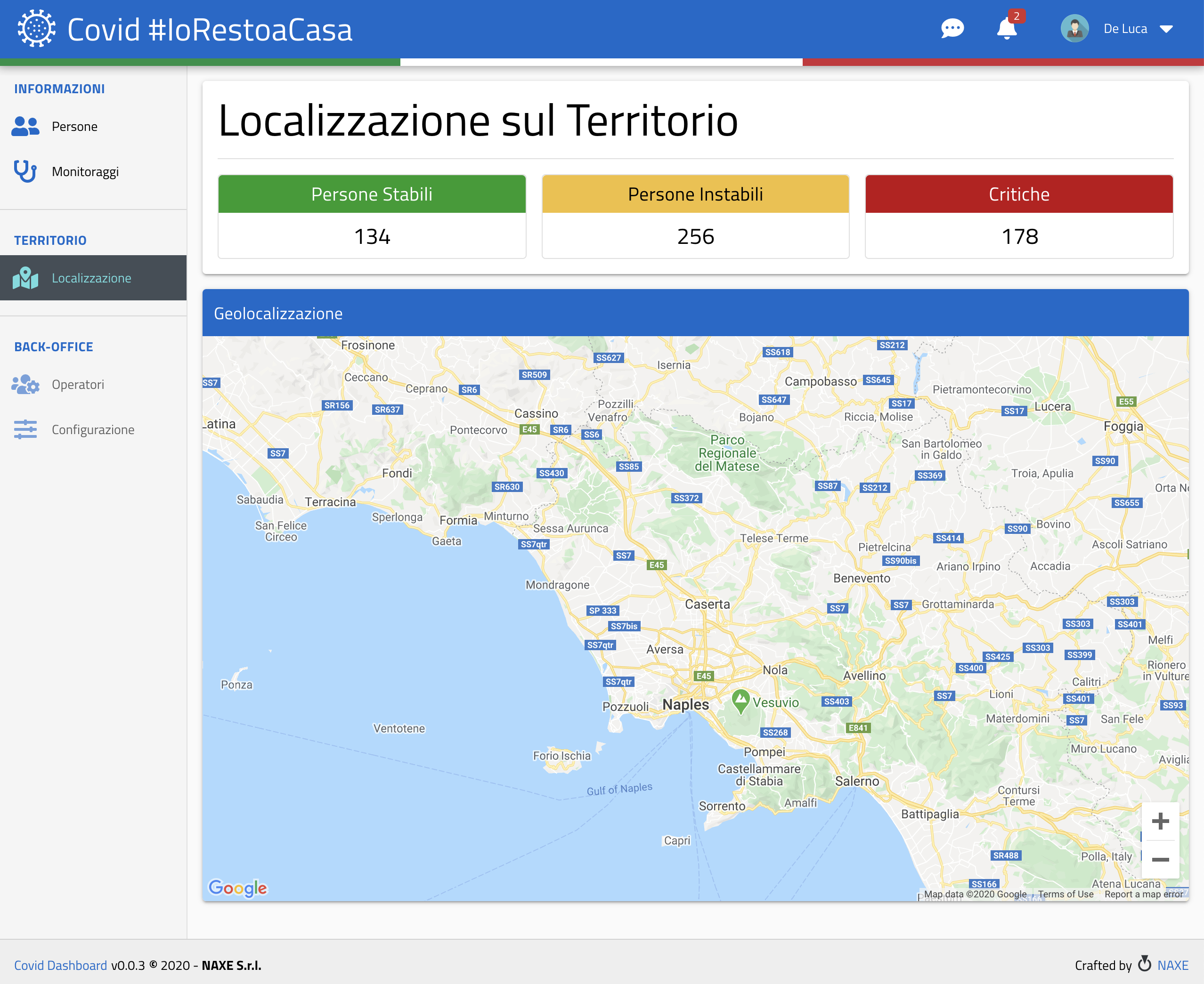The image size is (1204, 984).
Task: Expand the De Luca user dropdown arrow
Action: pyautogui.click(x=1166, y=30)
